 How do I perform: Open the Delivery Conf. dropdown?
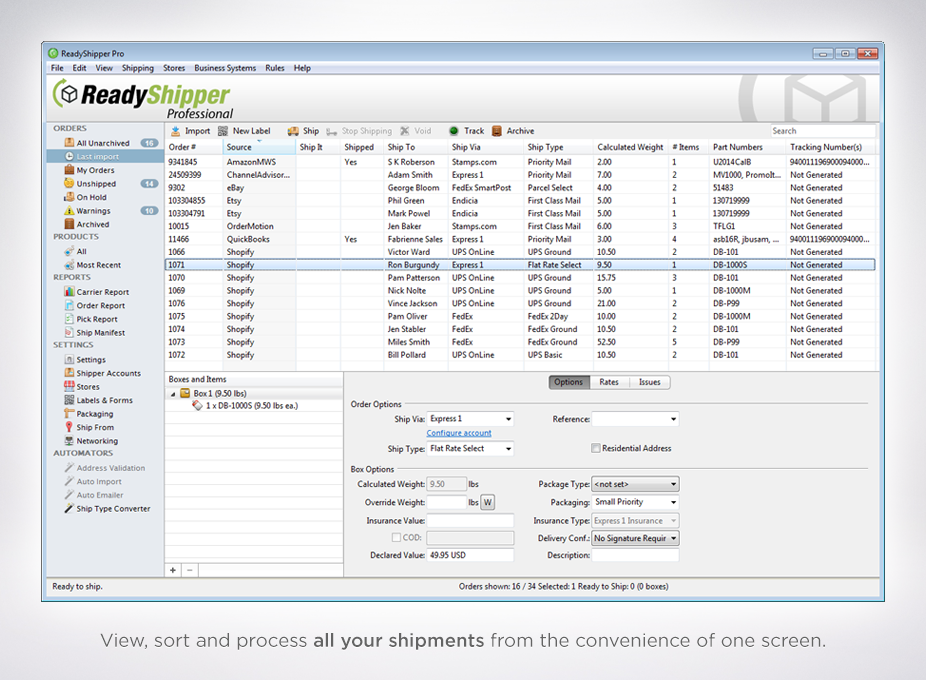pyautogui.click(x=635, y=539)
